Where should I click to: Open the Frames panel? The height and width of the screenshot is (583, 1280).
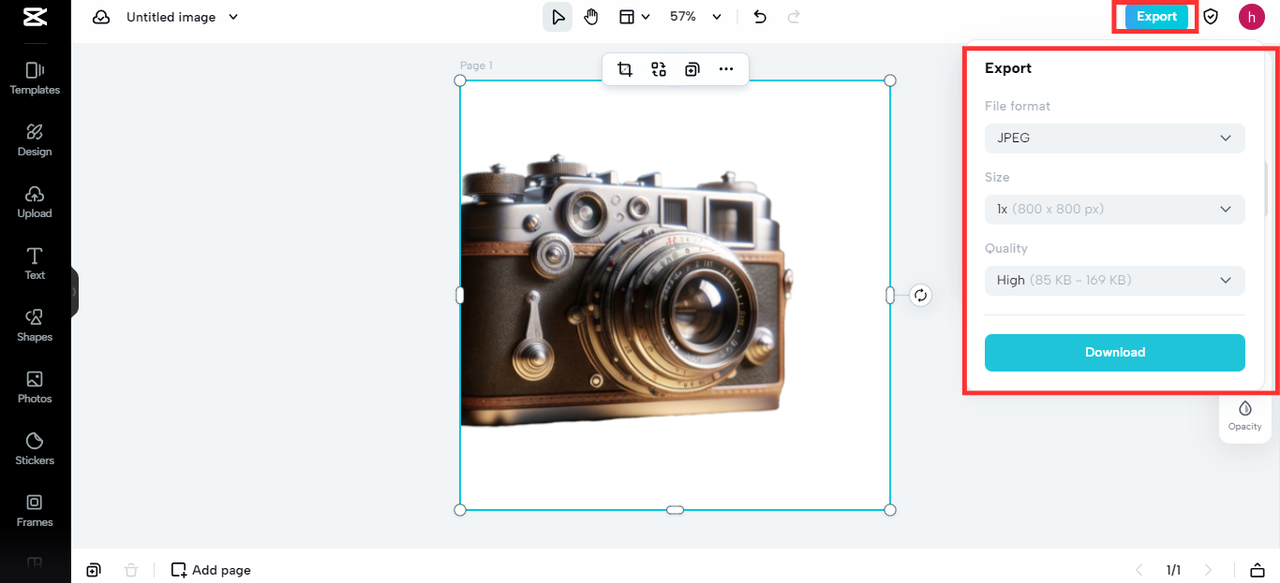click(35, 510)
